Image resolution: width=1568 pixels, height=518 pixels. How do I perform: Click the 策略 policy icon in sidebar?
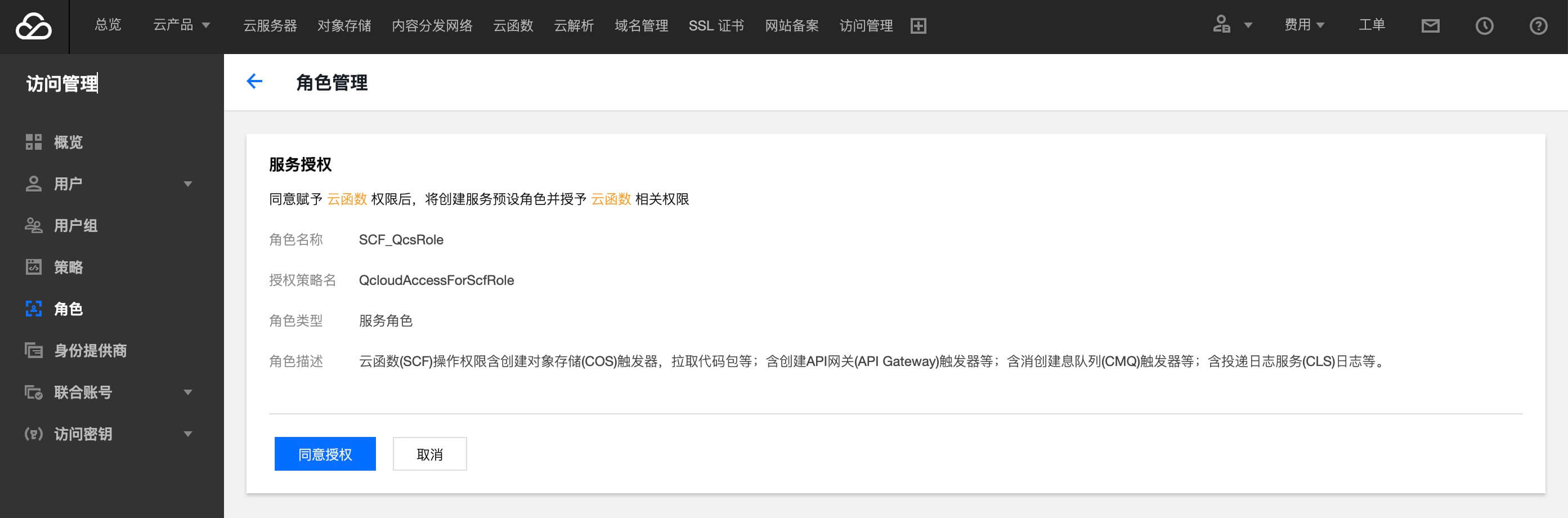tap(33, 267)
